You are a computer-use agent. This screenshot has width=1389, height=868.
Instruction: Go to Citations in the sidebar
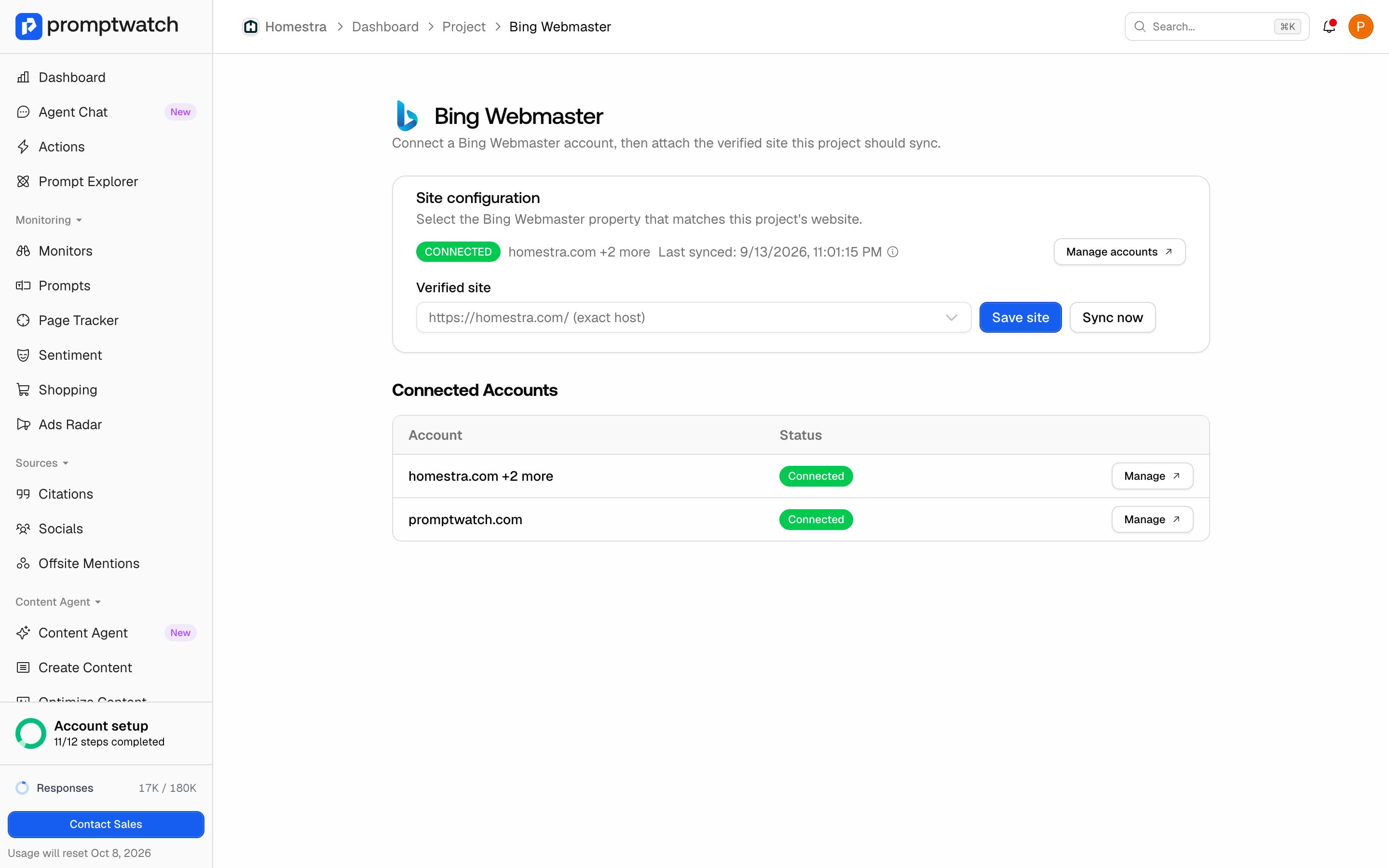(106, 494)
